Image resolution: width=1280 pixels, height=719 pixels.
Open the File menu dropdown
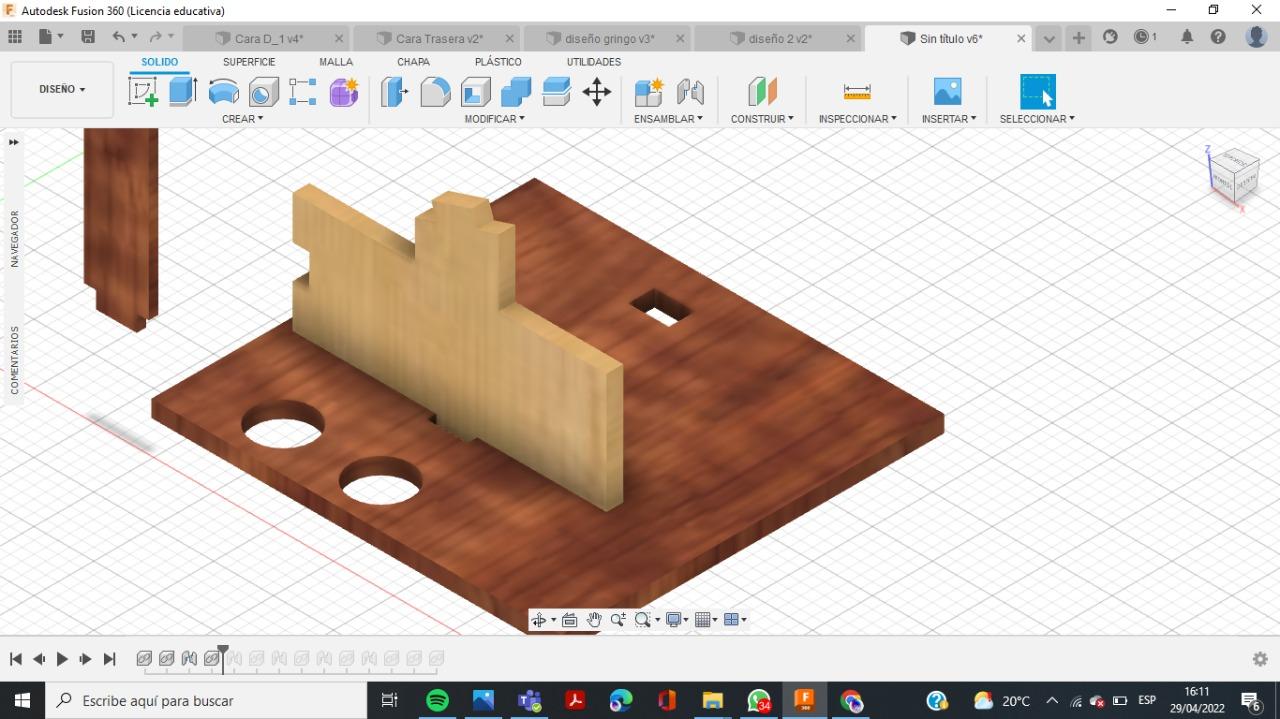click(50, 37)
